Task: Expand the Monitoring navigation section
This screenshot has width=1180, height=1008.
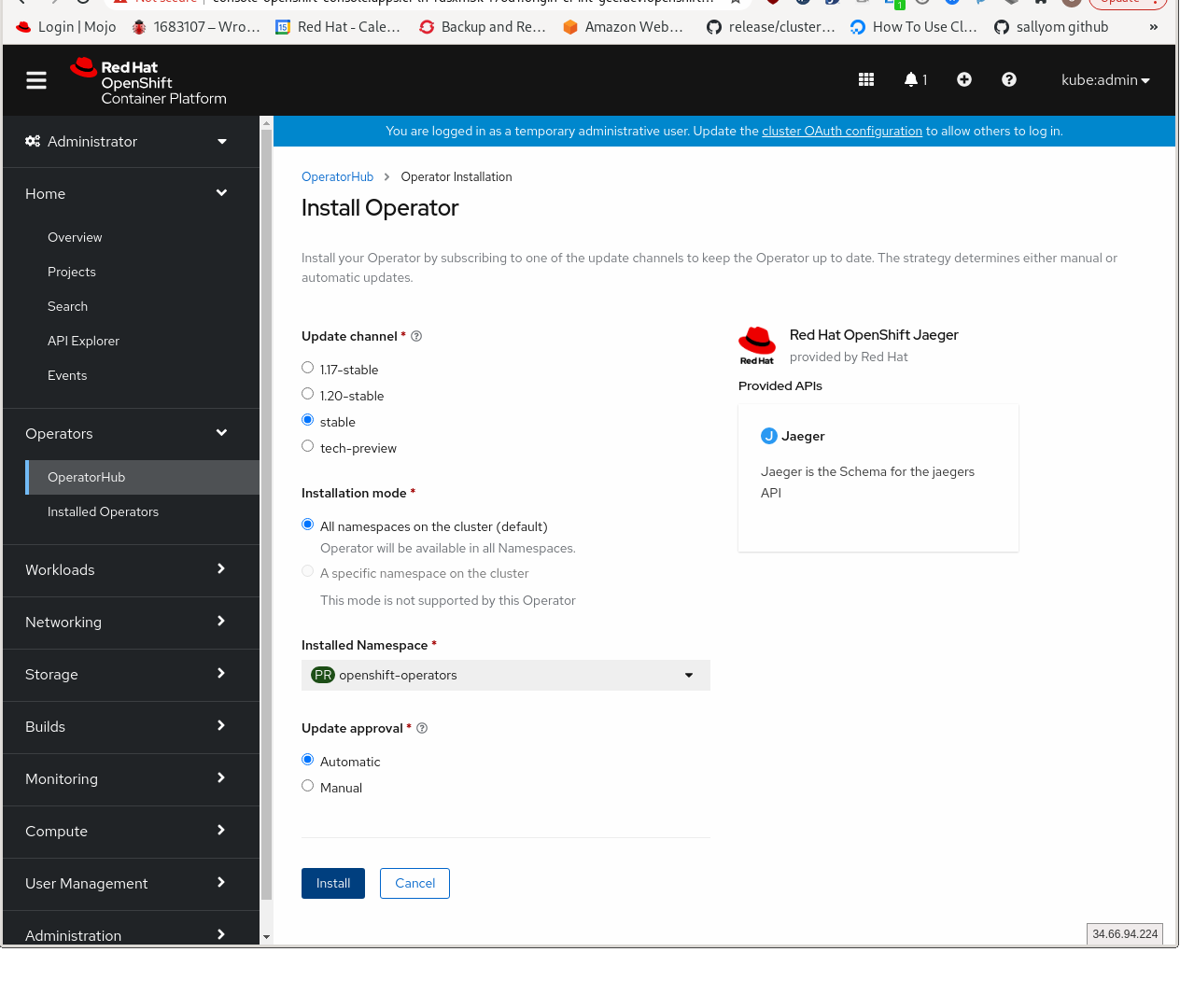Action: [131, 778]
